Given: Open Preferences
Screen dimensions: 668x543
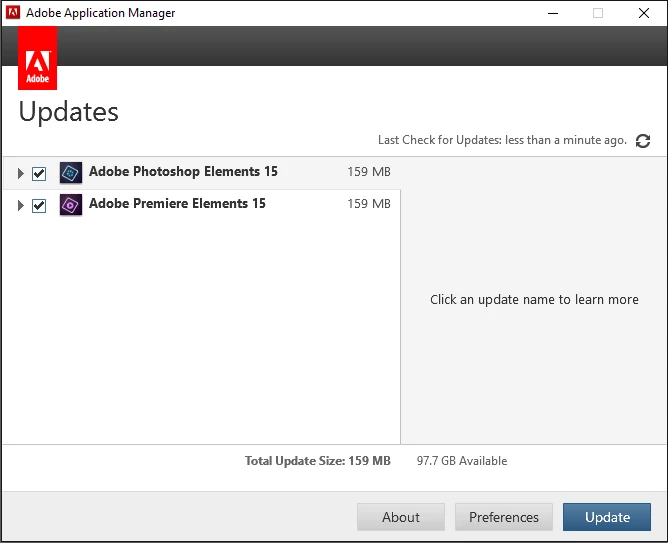Looking at the screenshot, I should tap(504, 517).
